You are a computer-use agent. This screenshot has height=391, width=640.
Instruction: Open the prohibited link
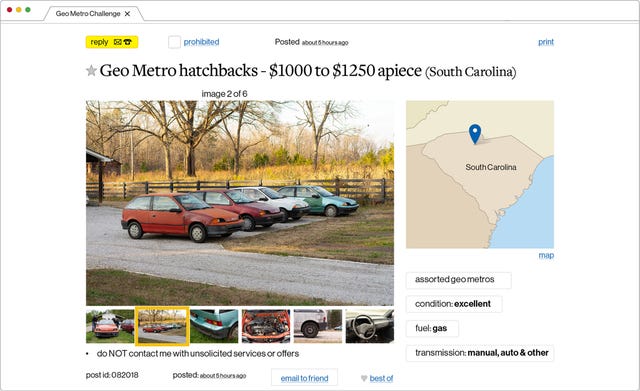click(201, 42)
